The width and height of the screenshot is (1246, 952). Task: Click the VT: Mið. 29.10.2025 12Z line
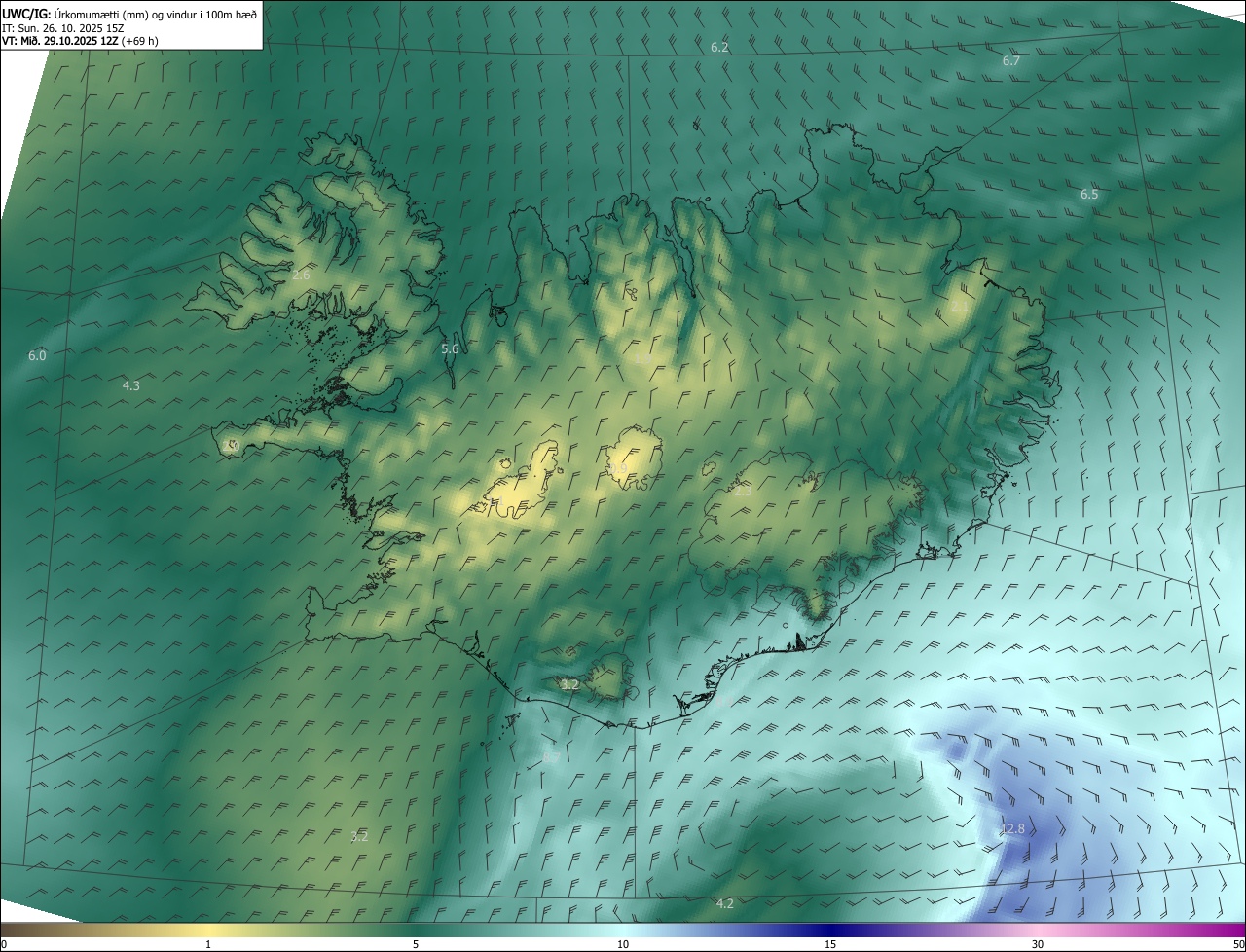pos(80,41)
